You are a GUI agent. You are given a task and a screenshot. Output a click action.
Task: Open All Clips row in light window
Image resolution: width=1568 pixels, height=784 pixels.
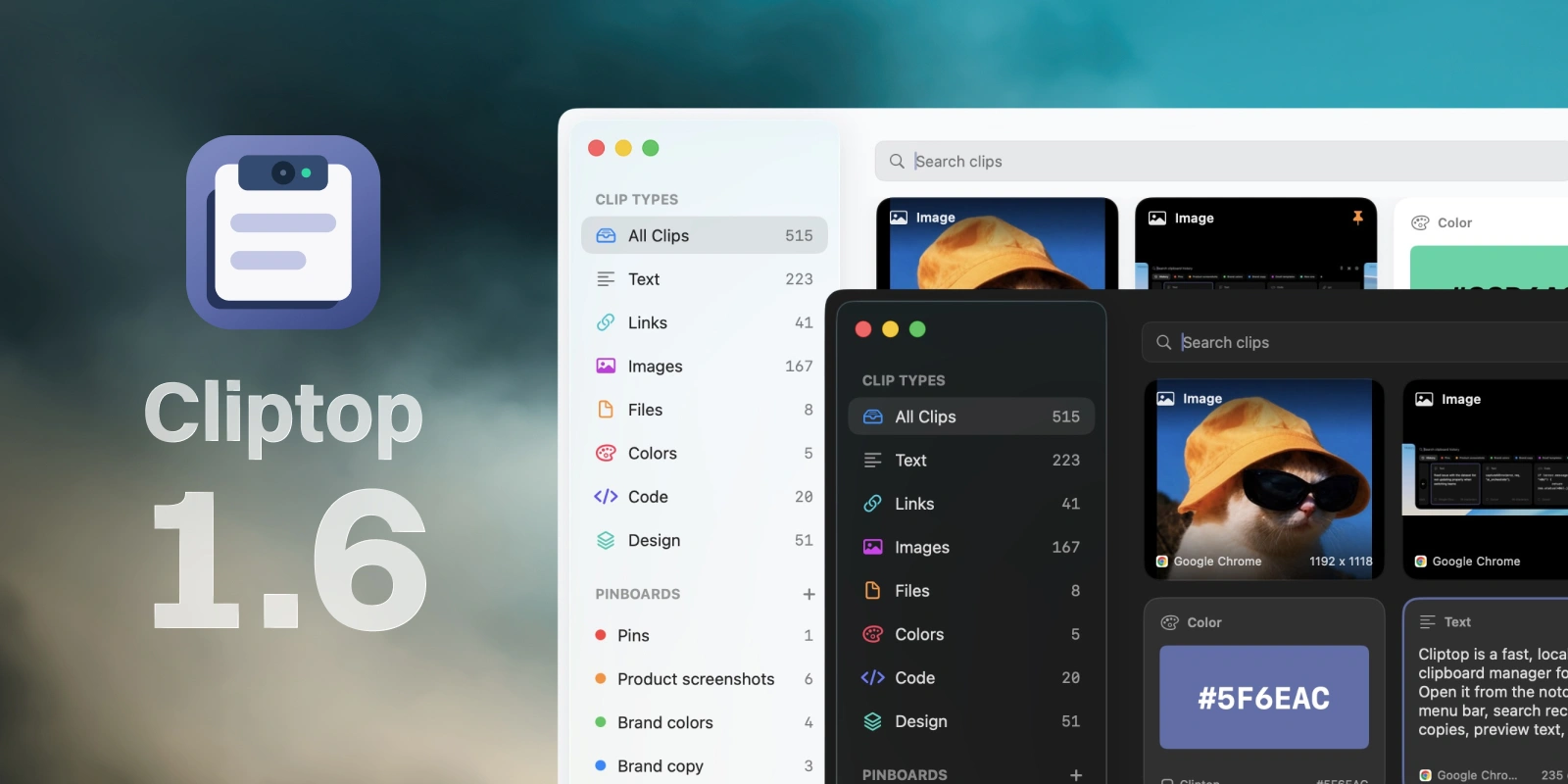point(705,235)
